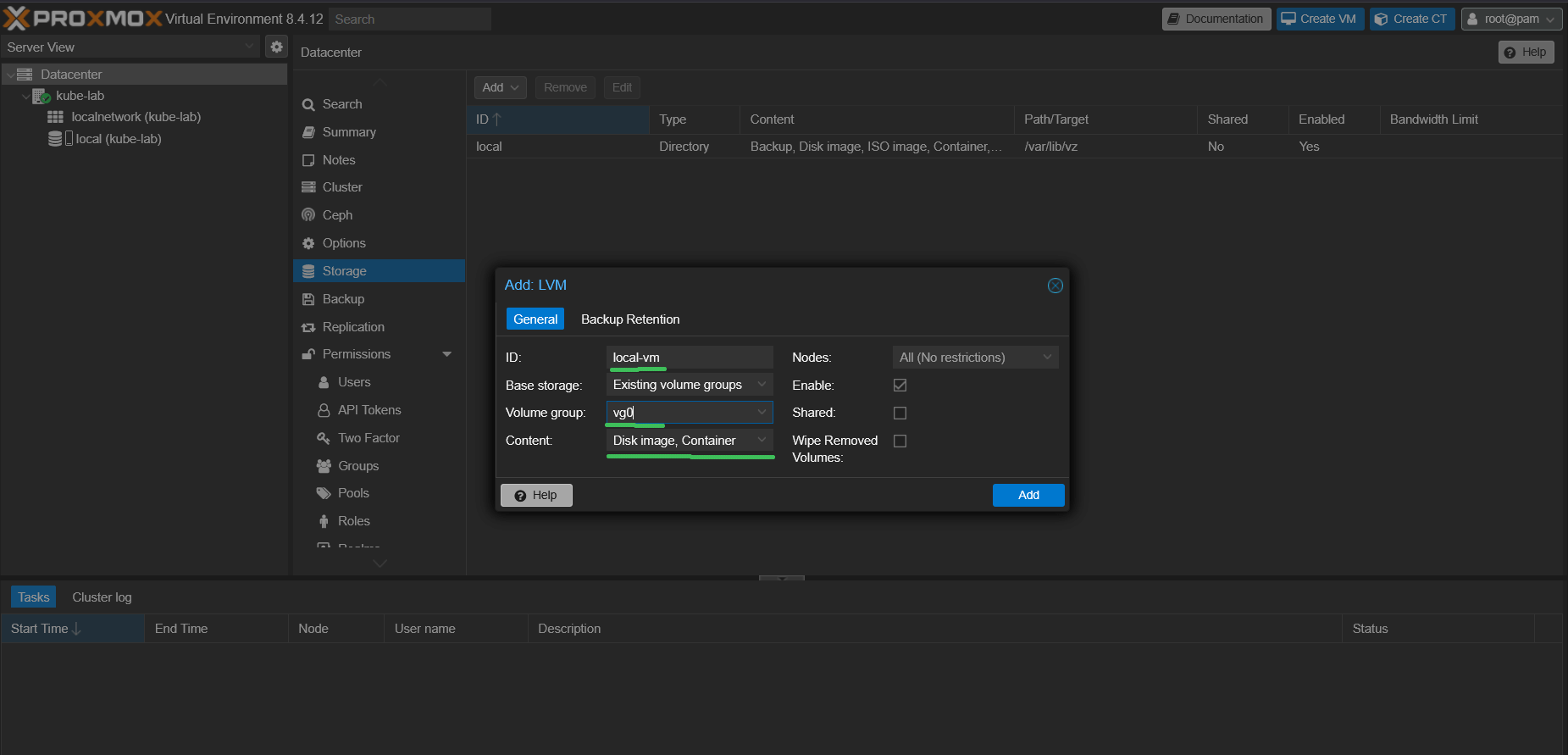Open Documentation from the top bar

(x=1216, y=19)
